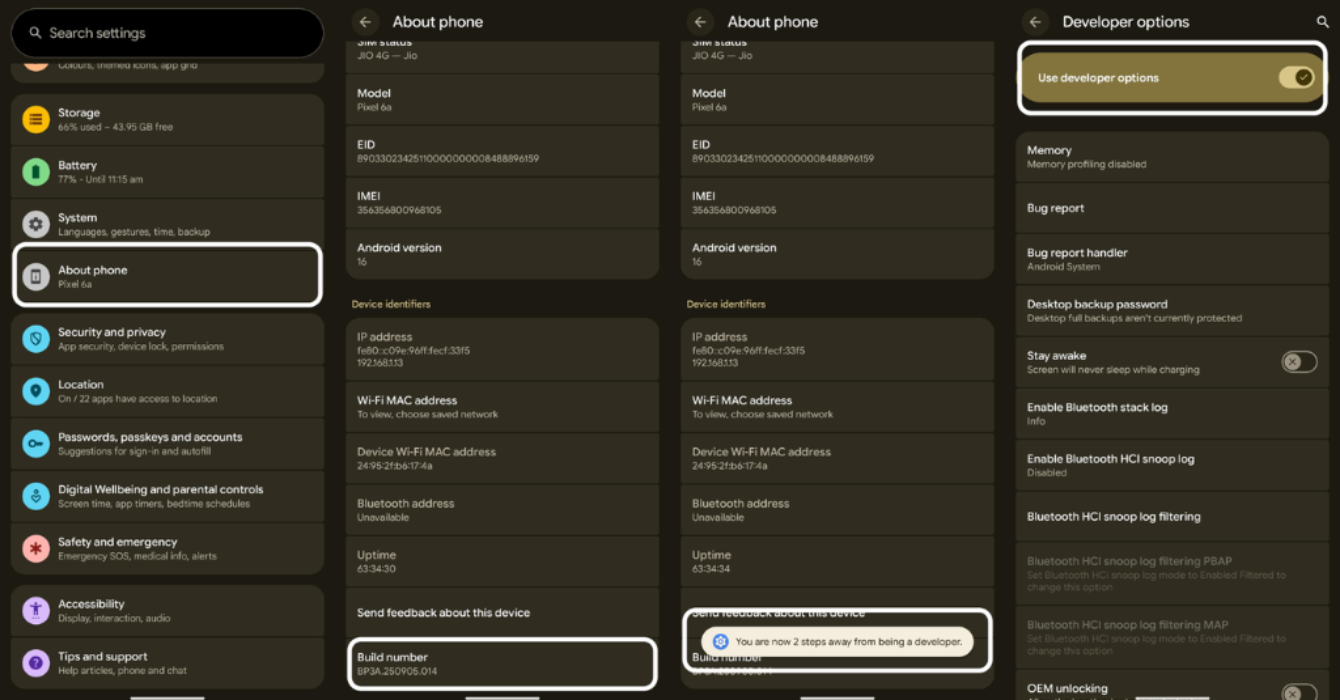Tap the search icon in Developer options

[x=1322, y=21]
